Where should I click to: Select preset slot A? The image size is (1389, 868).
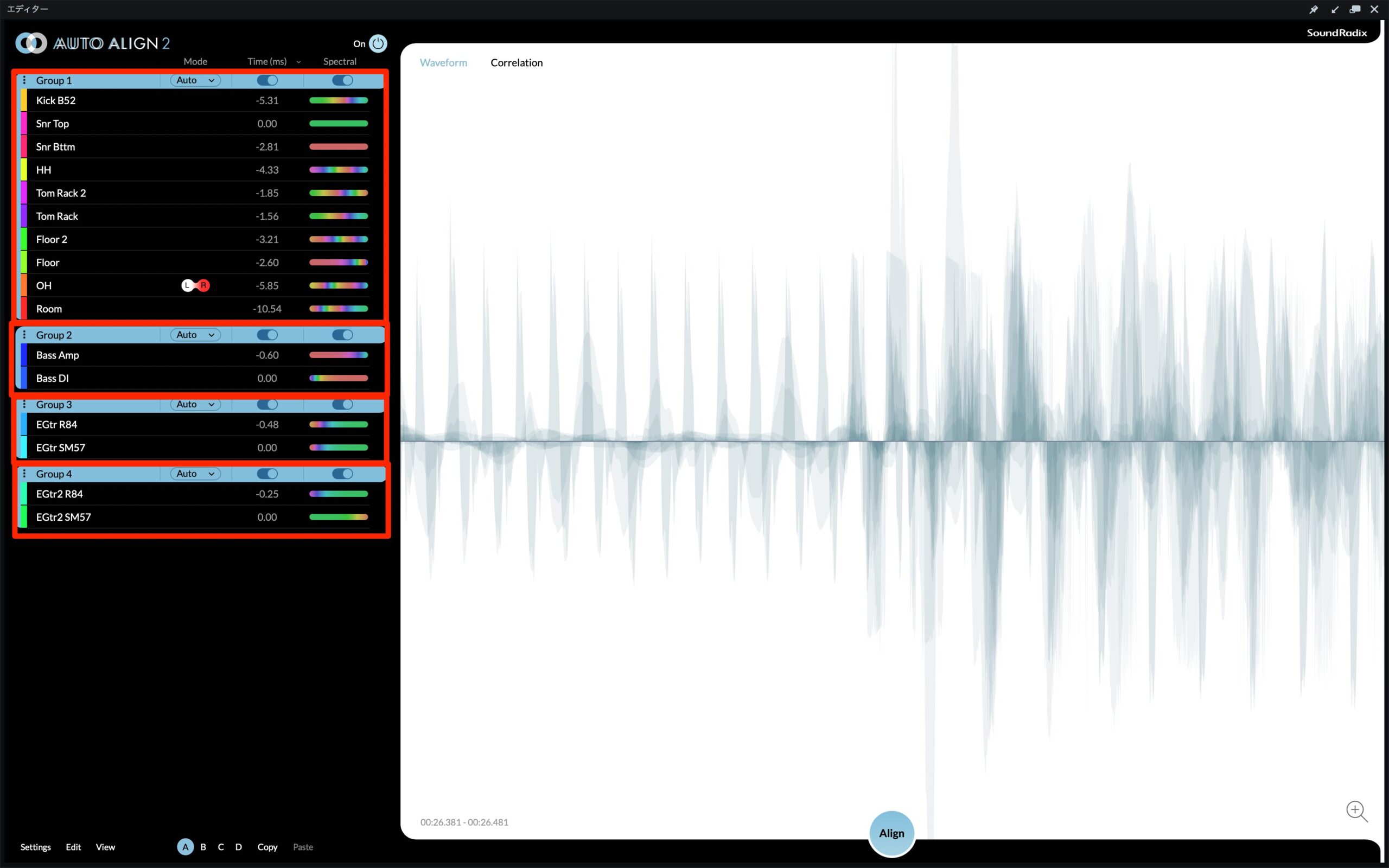point(186,847)
